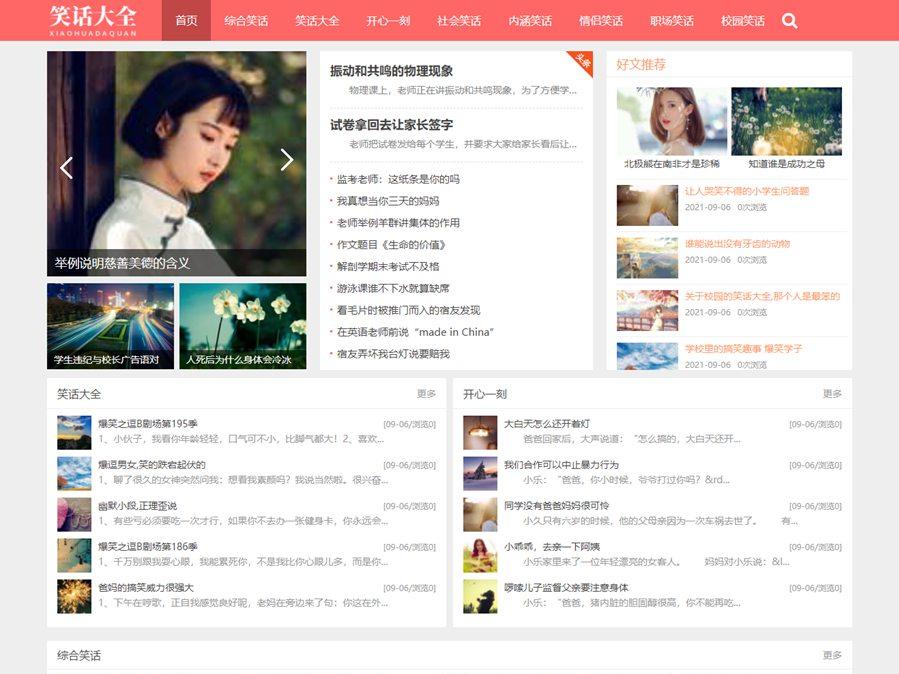
Task: Click 更多 in the 开心一刻 section
Action: point(832,394)
